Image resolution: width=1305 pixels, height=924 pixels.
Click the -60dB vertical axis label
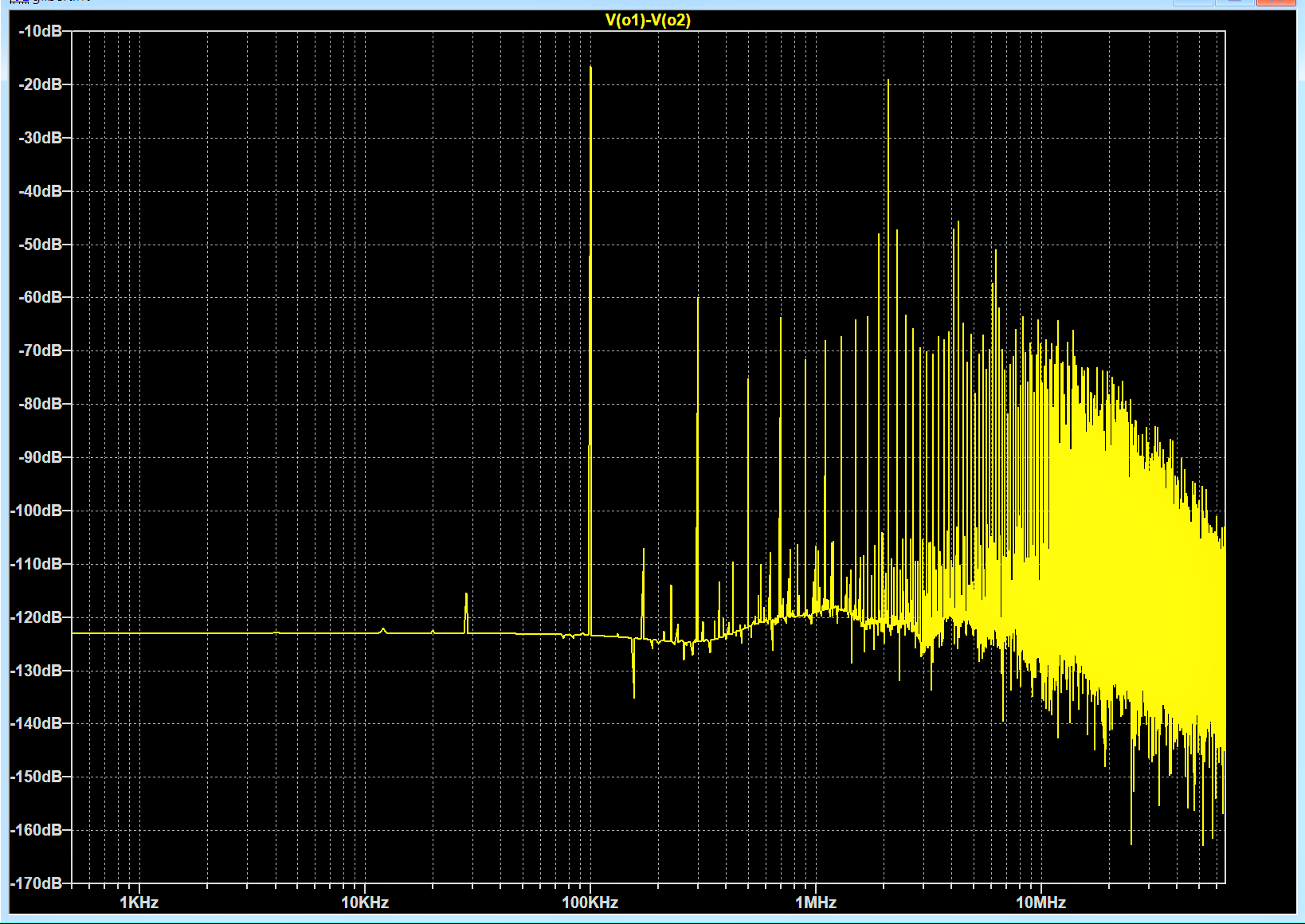40,297
